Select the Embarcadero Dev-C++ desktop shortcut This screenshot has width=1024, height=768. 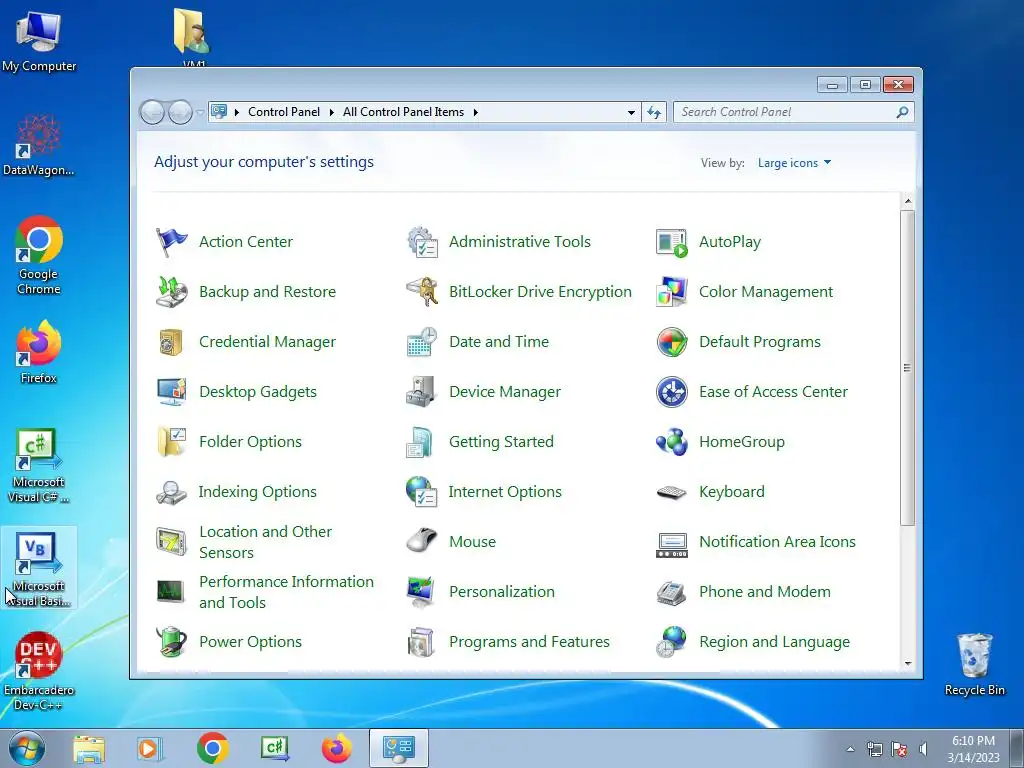(x=39, y=671)
